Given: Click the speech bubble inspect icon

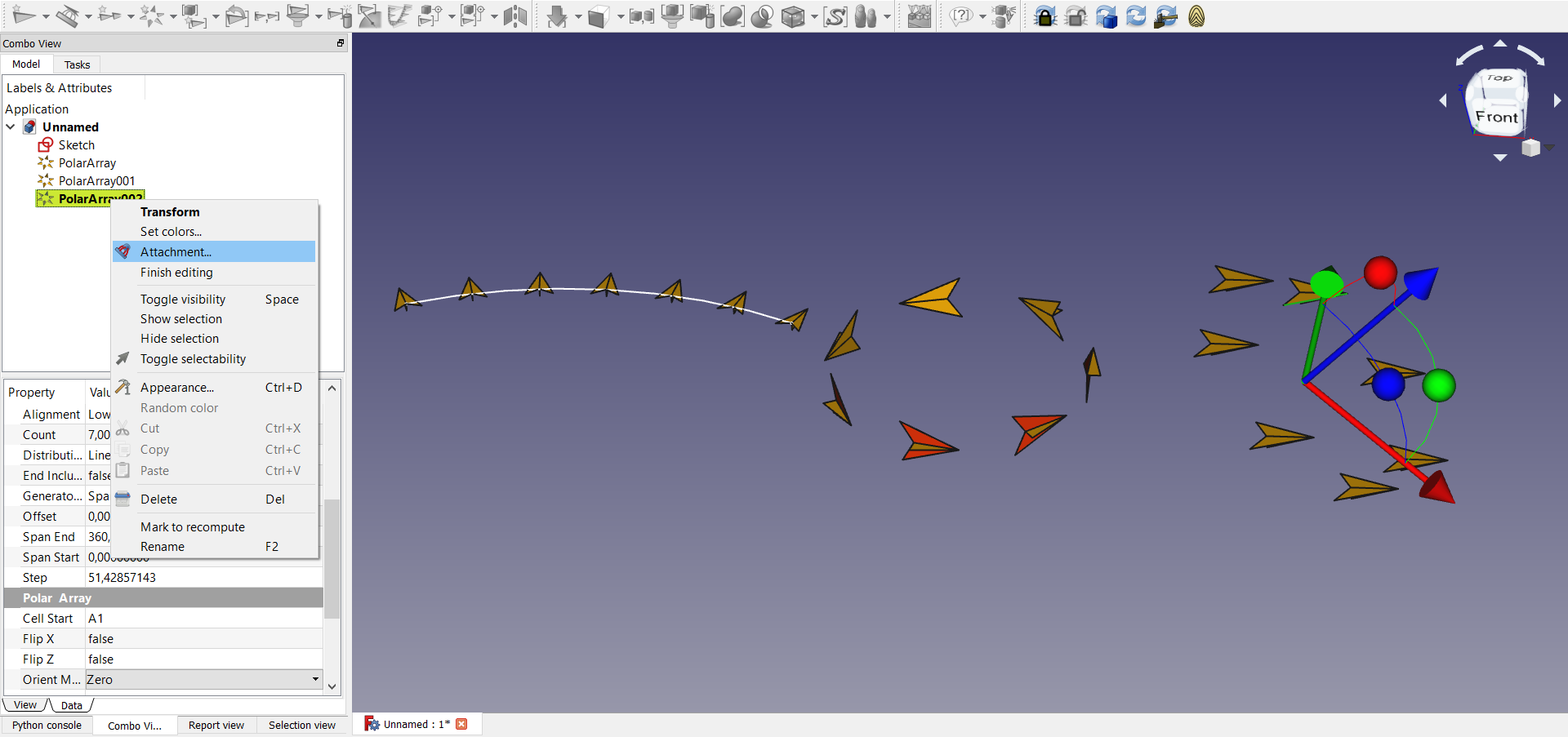Looking at the screenshot, I should 962,16.
